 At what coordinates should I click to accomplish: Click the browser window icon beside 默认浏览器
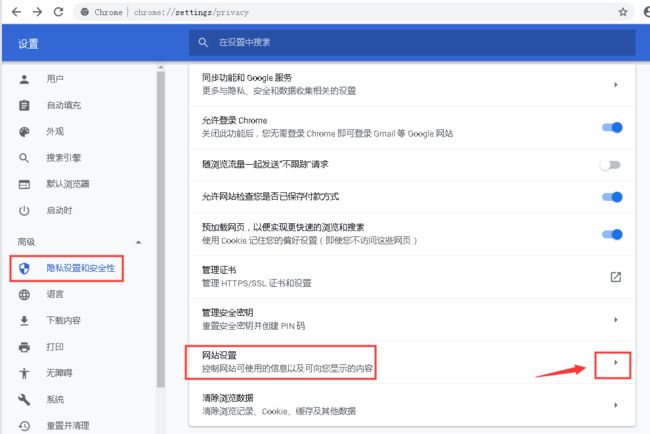pos(24,184)
